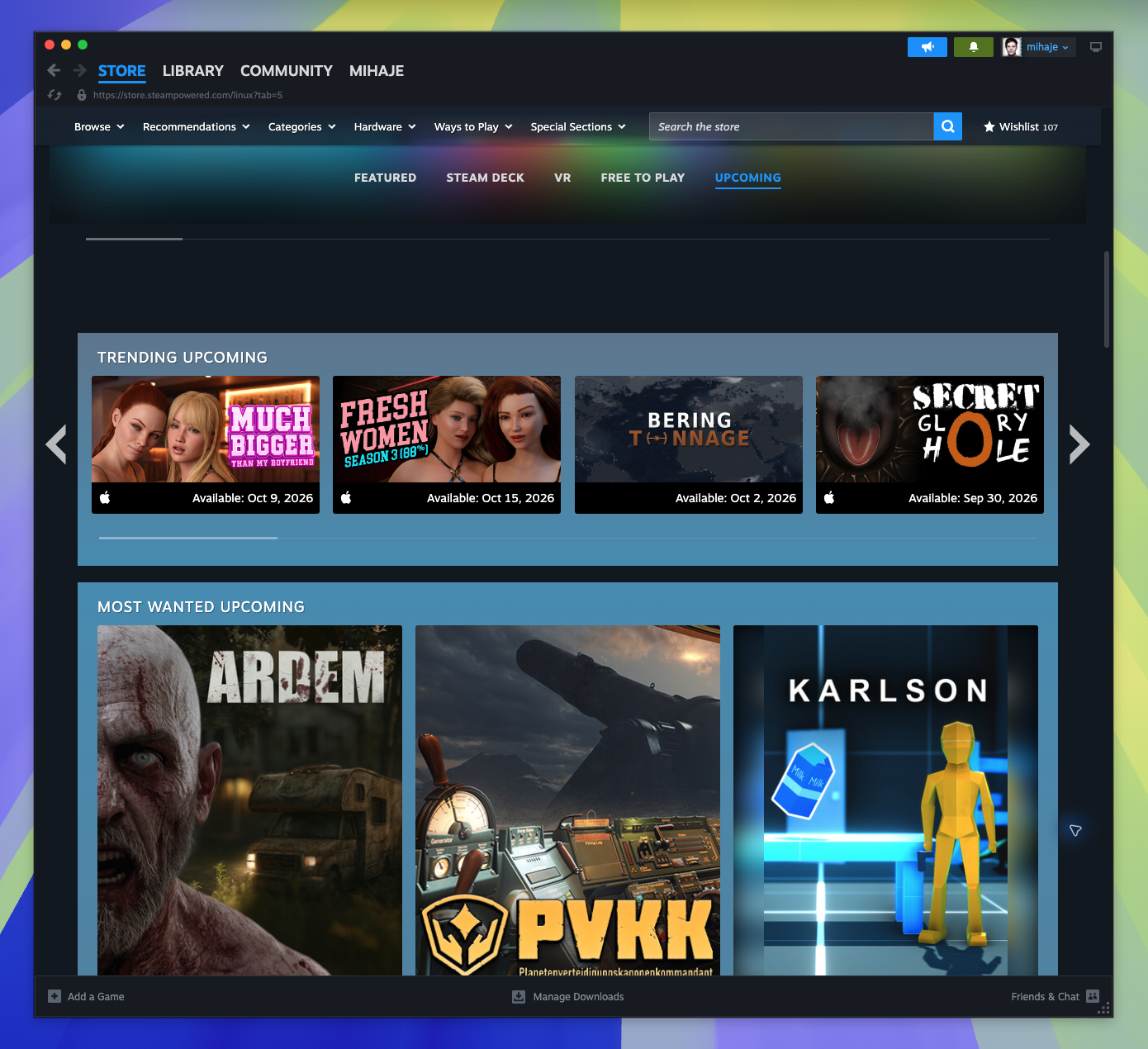Select the VR tab
1148x1049 pixels.
(562, 178)
